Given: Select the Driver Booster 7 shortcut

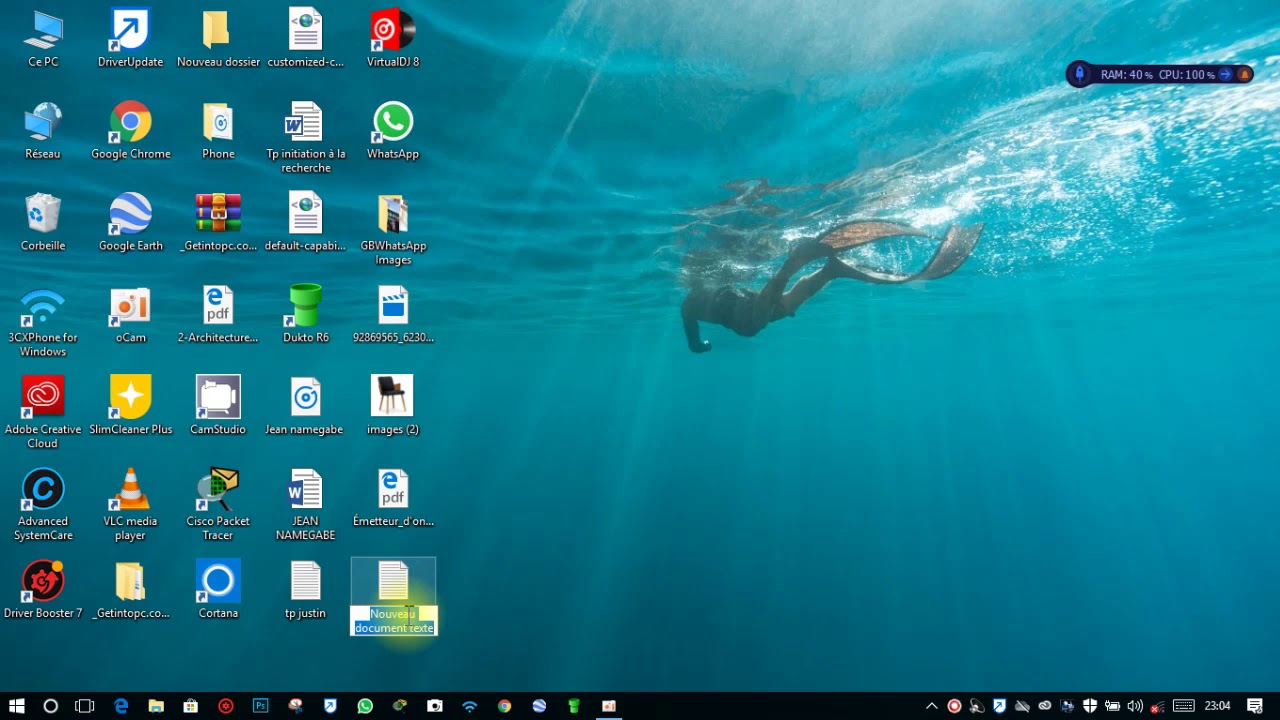Looking at the screenshot, I should coord(43,591).
